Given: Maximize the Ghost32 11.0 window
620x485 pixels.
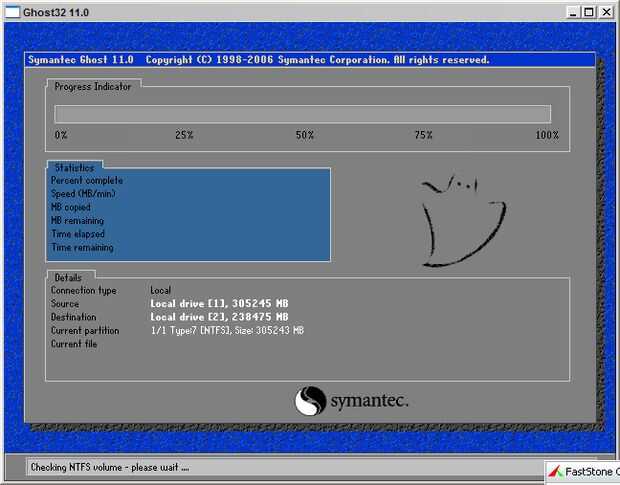Looking at the screenshot, I should (589, 12).
